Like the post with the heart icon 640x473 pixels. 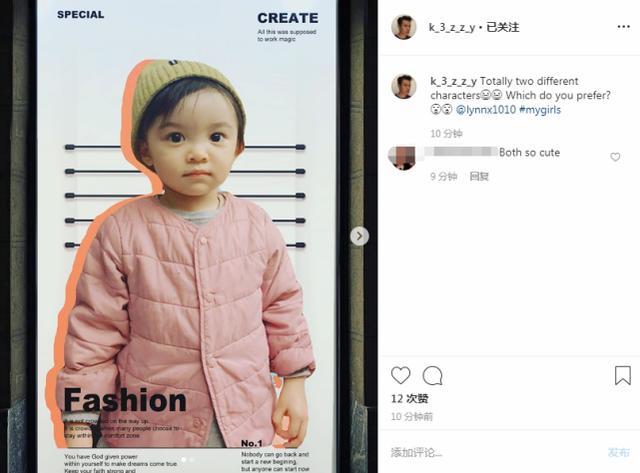click(400, 375)
